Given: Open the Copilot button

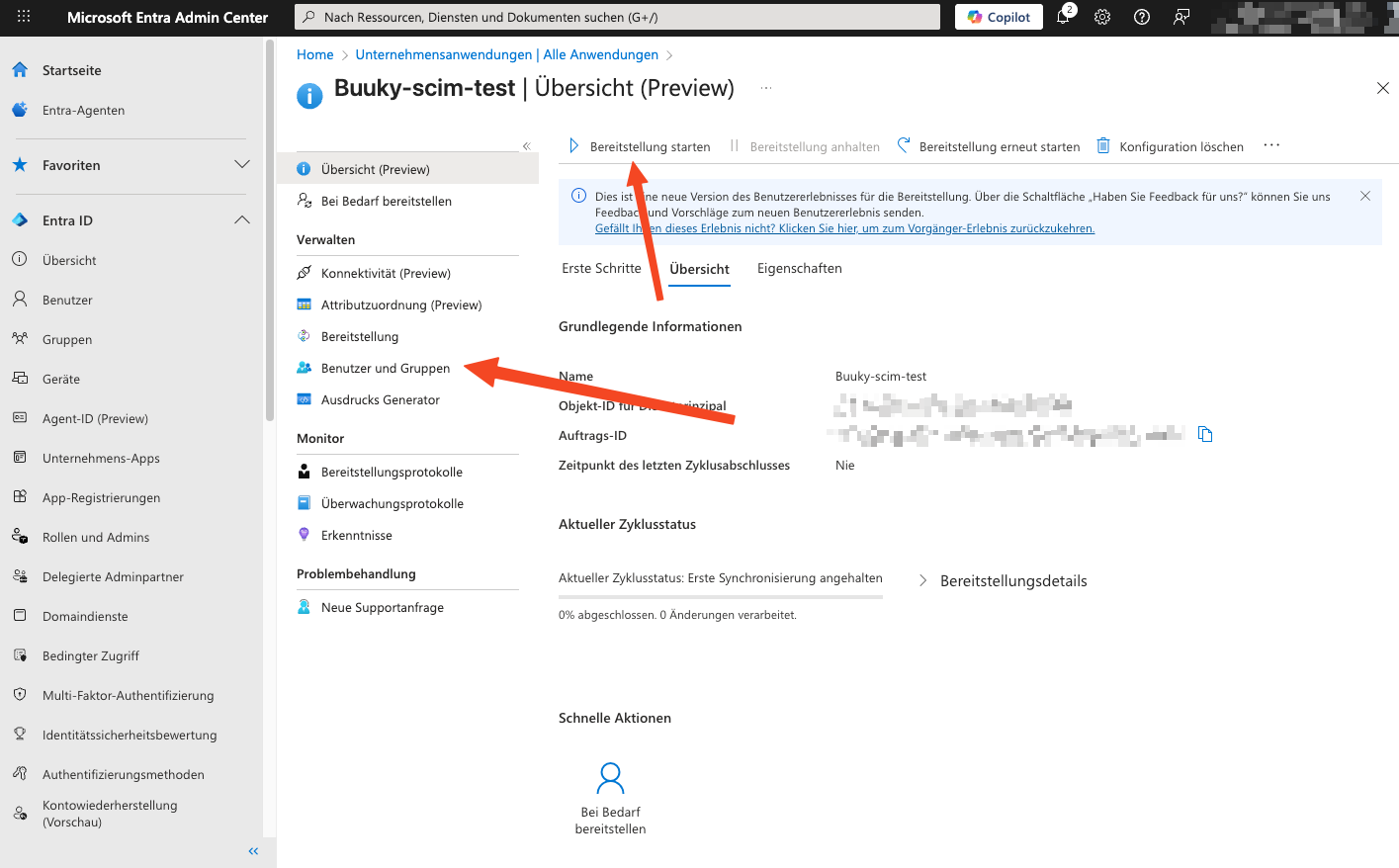Looking at the screenshot, I should (999, 17).
